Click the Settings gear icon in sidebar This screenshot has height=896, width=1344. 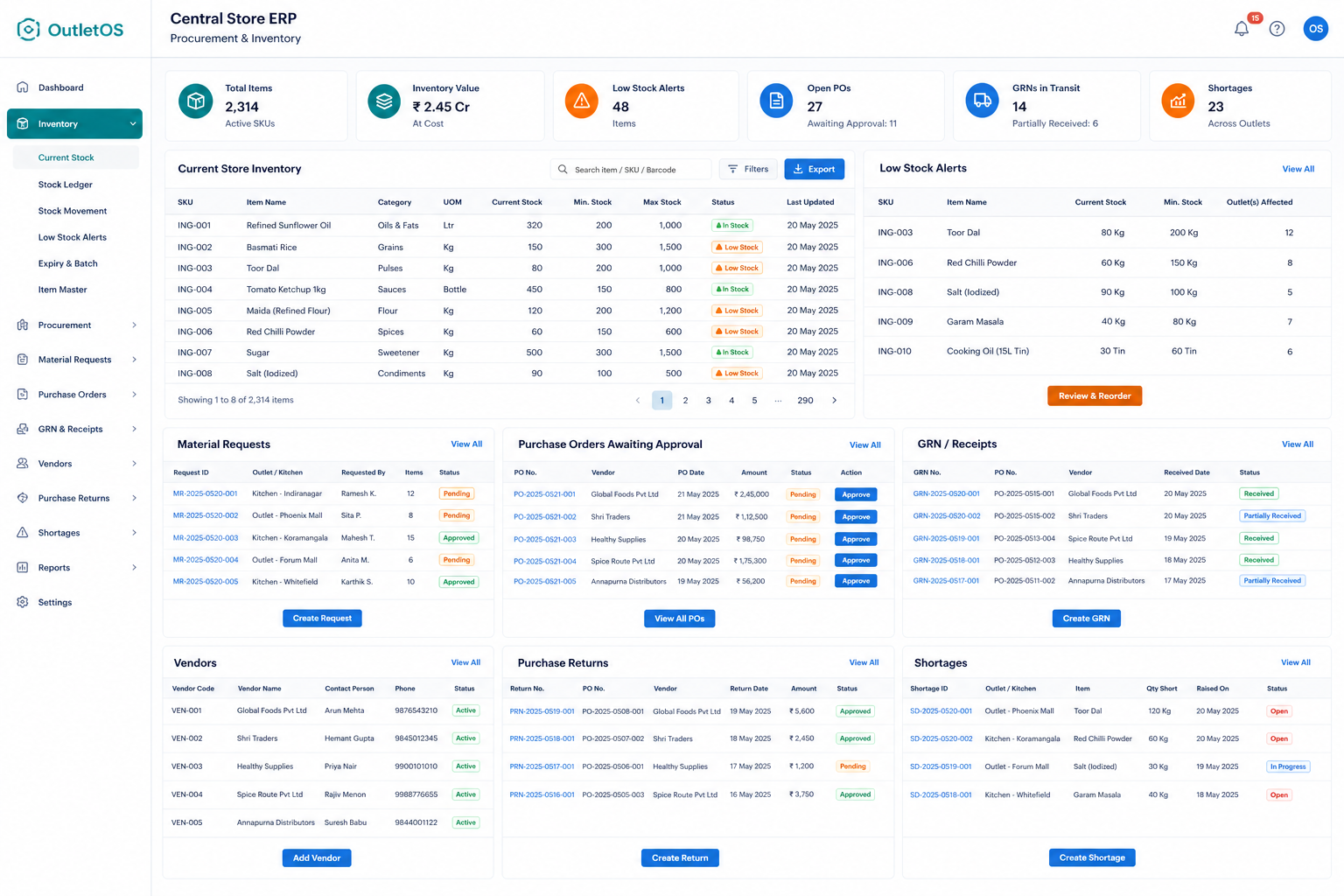[23, 602]
